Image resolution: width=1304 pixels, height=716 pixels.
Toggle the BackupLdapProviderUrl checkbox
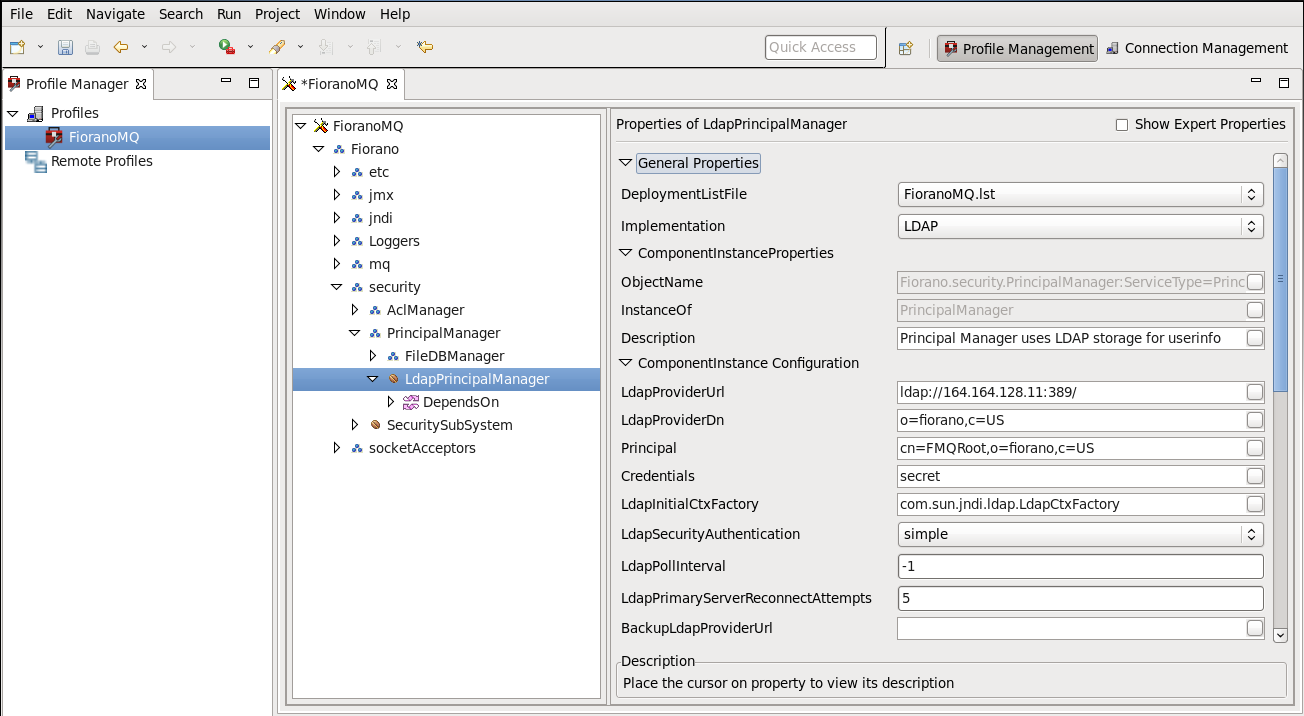click(x=1254, y=628)
